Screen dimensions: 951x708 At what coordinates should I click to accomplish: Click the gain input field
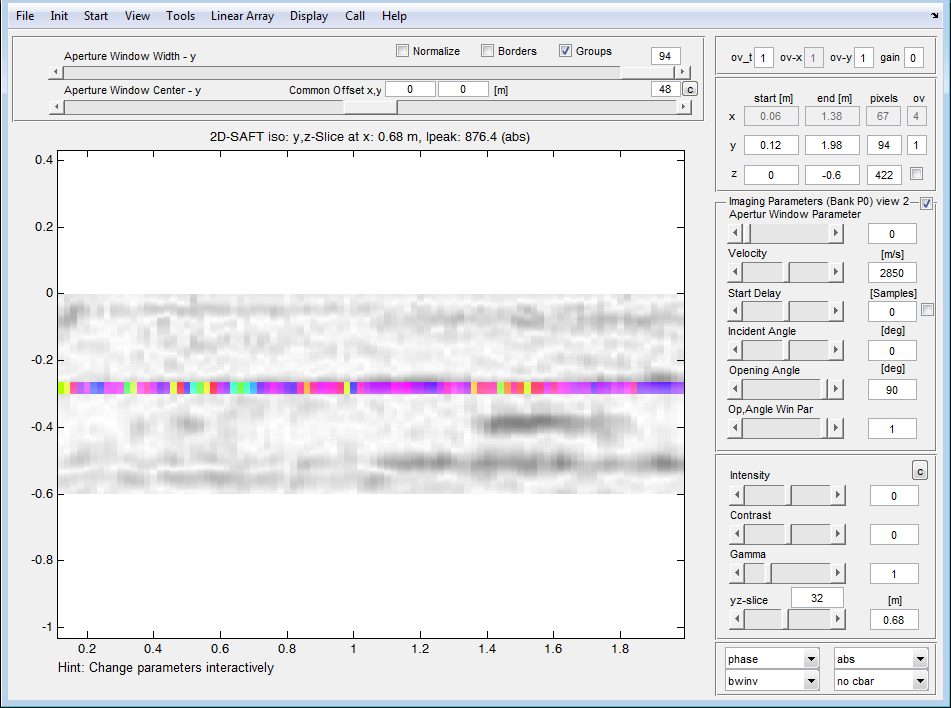point(913,58)
